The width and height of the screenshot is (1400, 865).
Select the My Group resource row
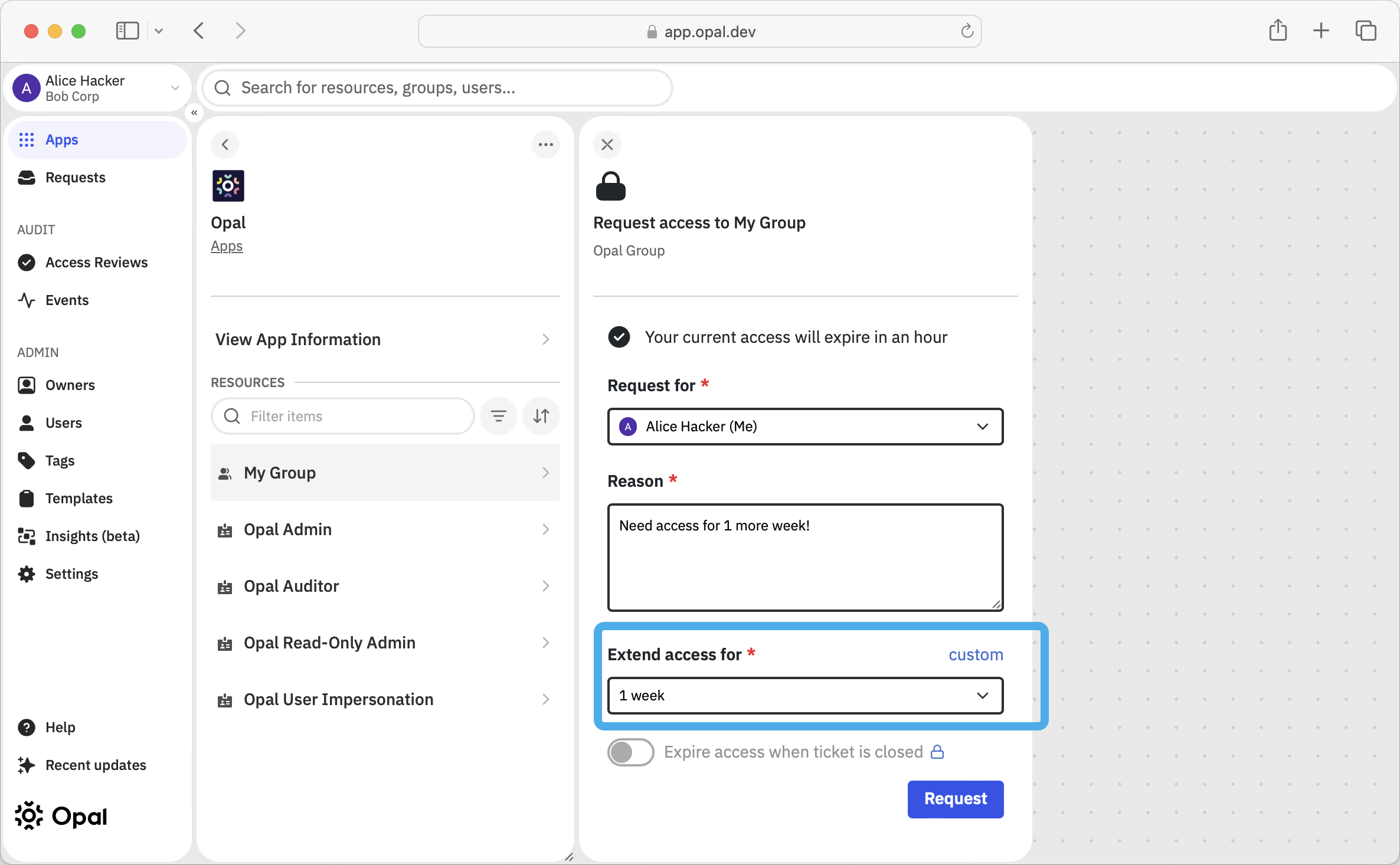pyautogui.click(x=385, y=473)
